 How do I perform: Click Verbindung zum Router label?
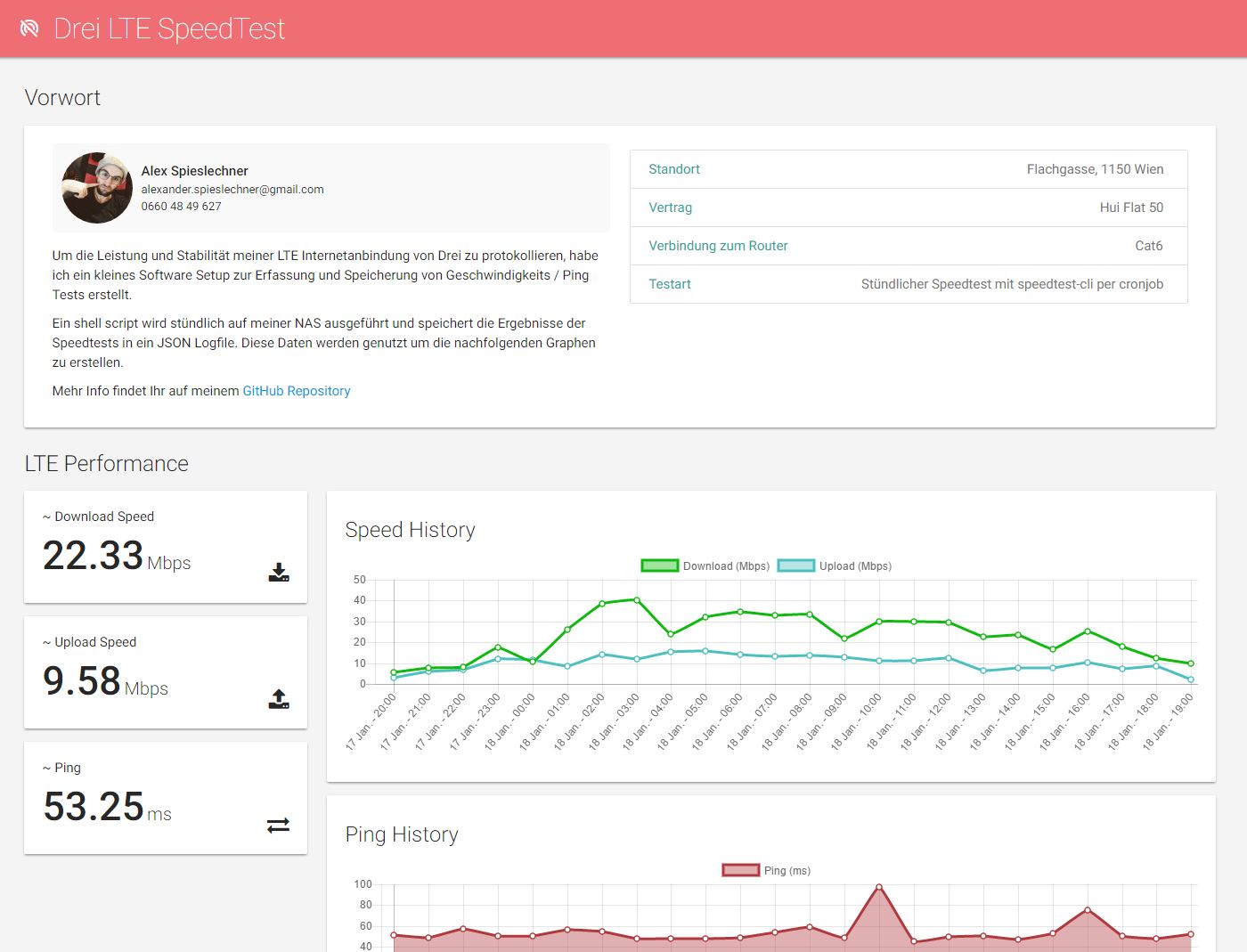click(x=718, y=246)
